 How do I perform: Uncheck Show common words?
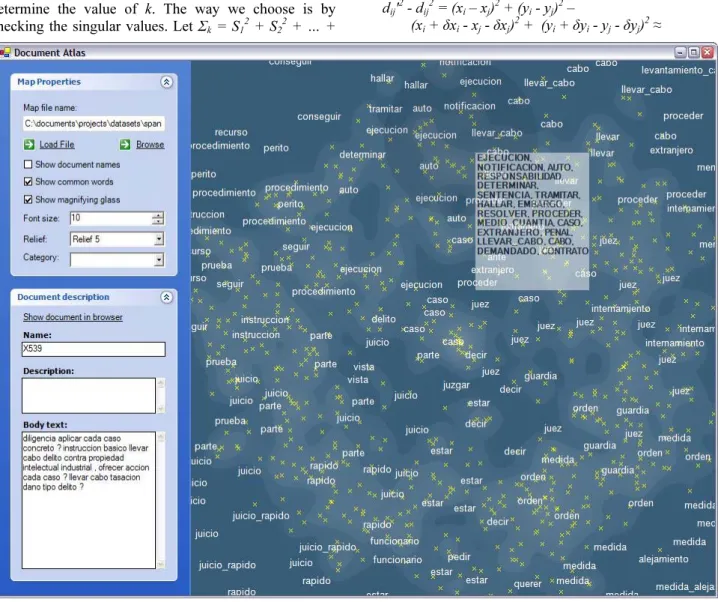(x=28, y=182)
